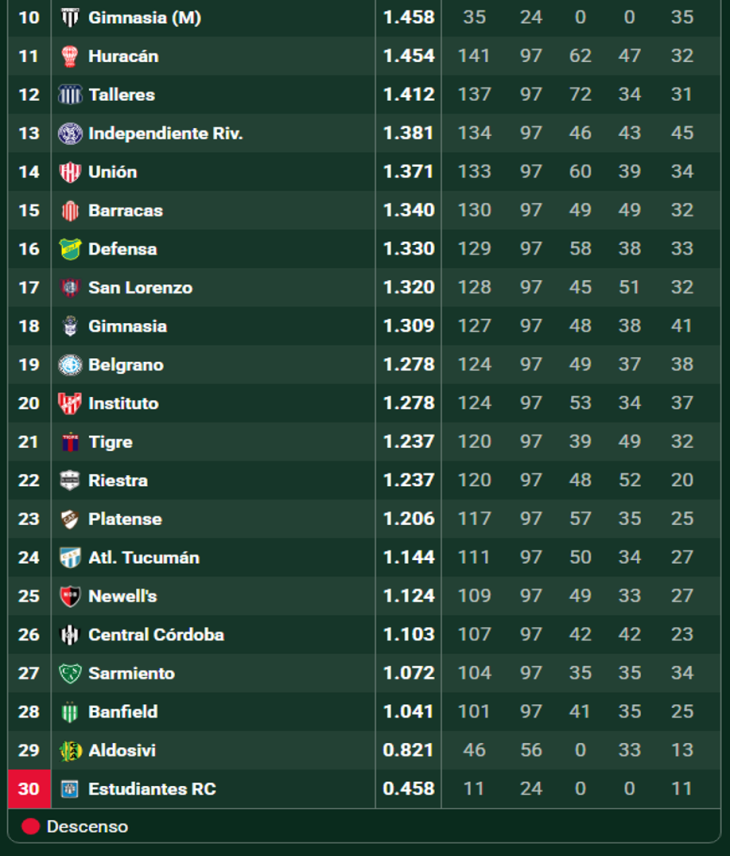Select the Platense team name
Image resolution: width=730 pixels, height=856 pixels.
[x=125, y=519]
